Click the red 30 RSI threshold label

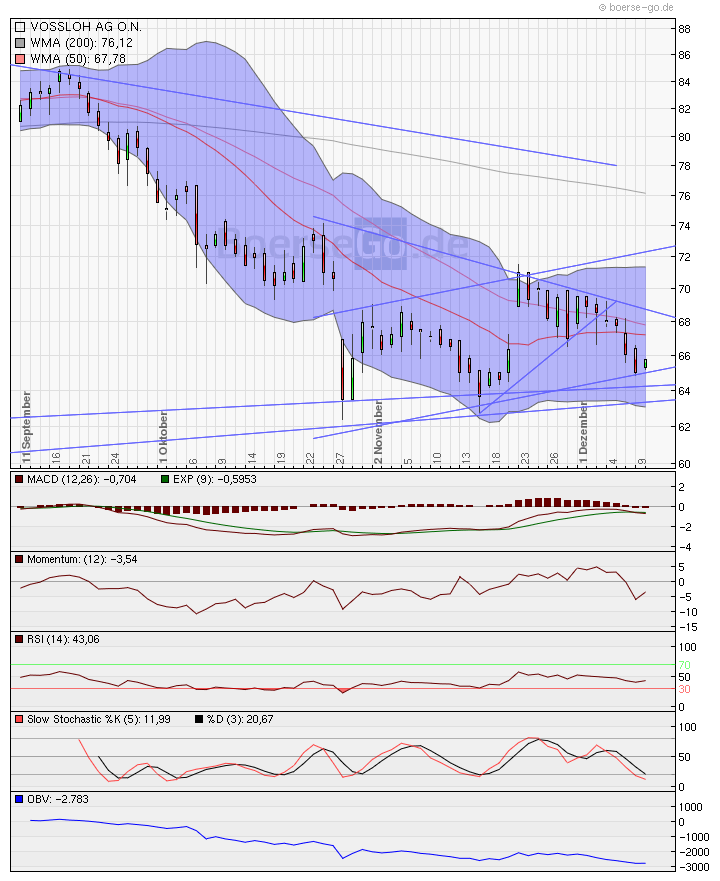point(684,689)
